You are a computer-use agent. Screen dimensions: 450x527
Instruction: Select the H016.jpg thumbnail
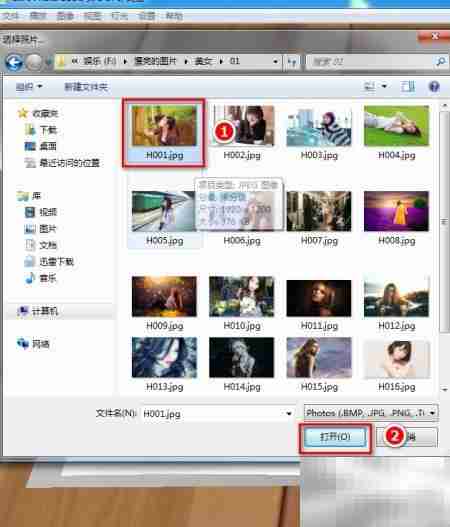point(397,359)
